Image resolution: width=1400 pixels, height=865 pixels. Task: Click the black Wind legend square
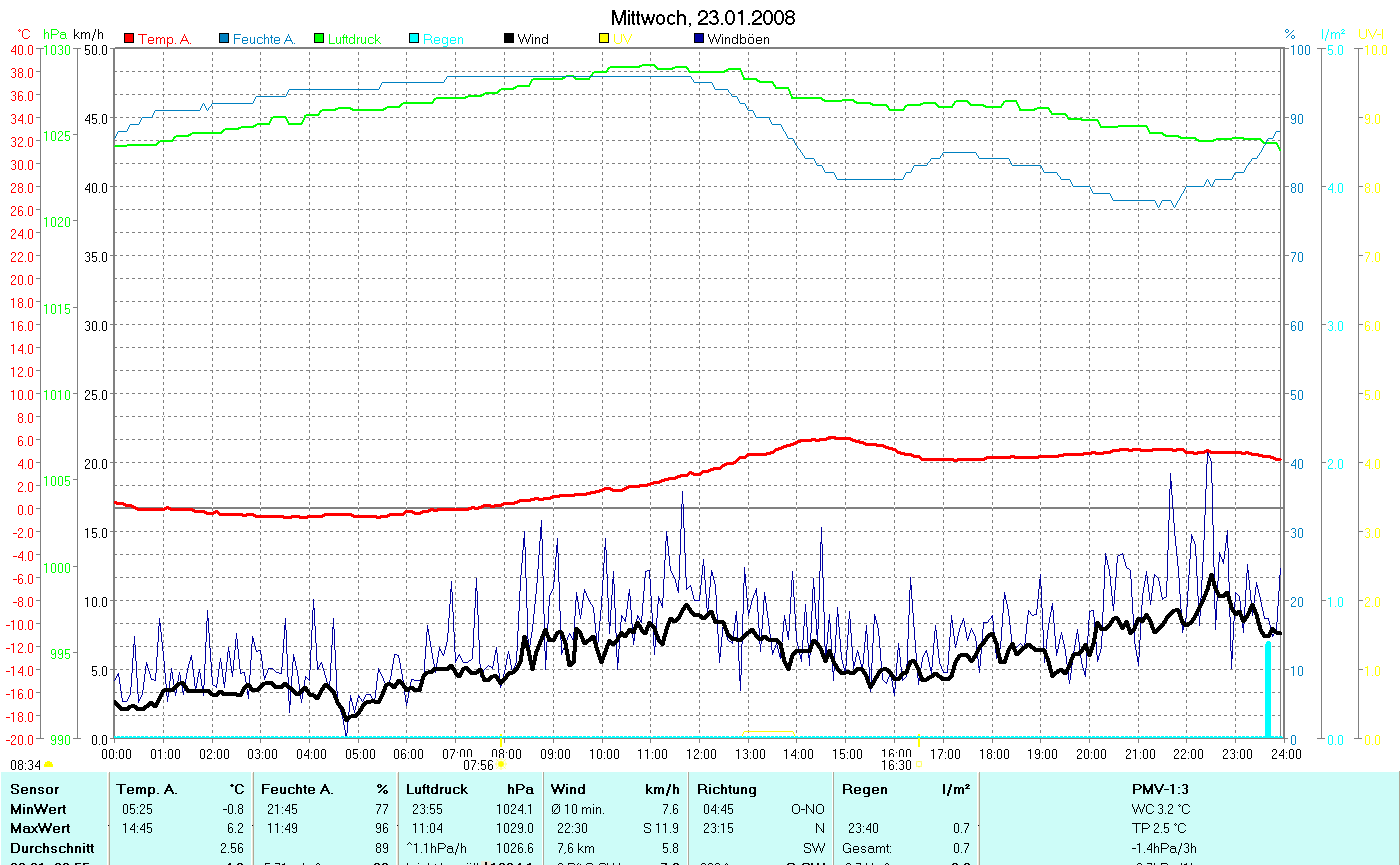coord(509,39)
